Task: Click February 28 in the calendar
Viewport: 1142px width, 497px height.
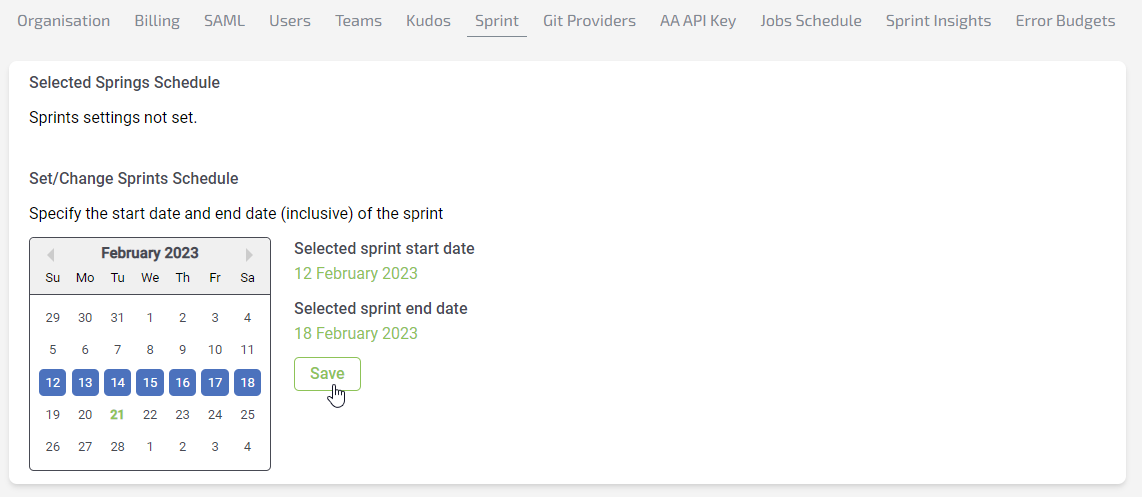Action: [118, 447]
